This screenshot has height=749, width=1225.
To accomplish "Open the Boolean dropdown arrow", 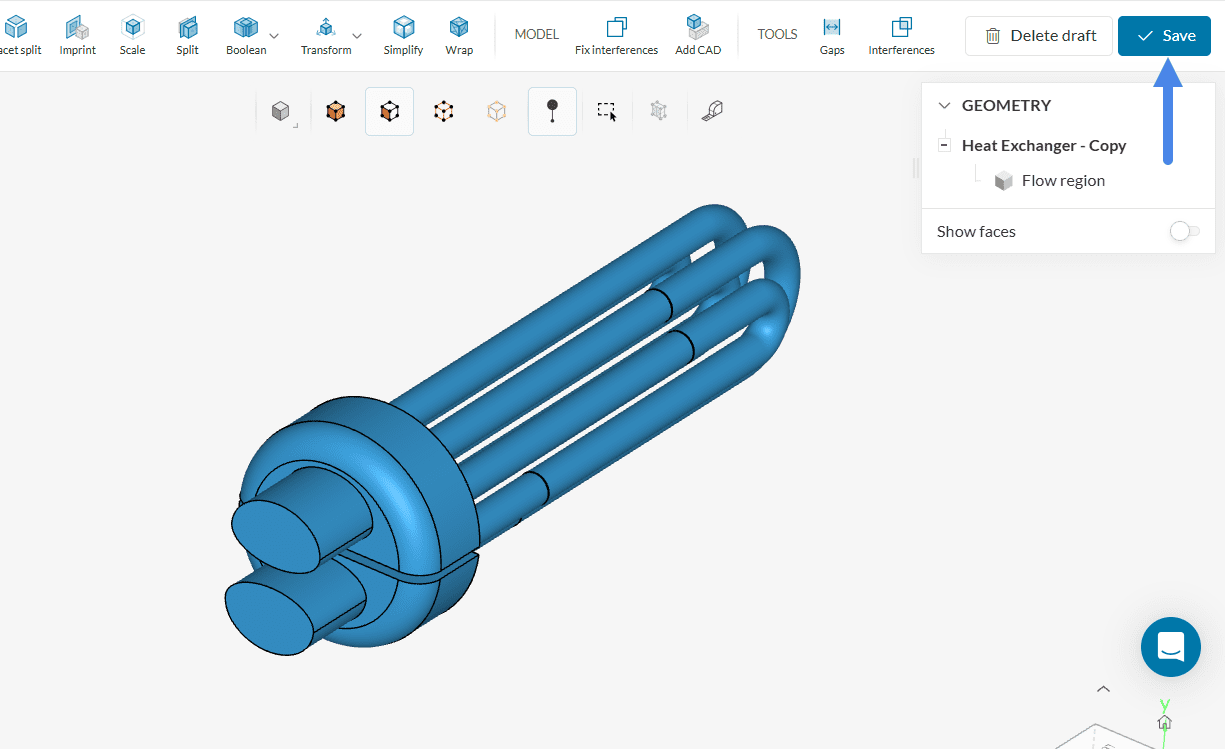I will tap(274, 35).
